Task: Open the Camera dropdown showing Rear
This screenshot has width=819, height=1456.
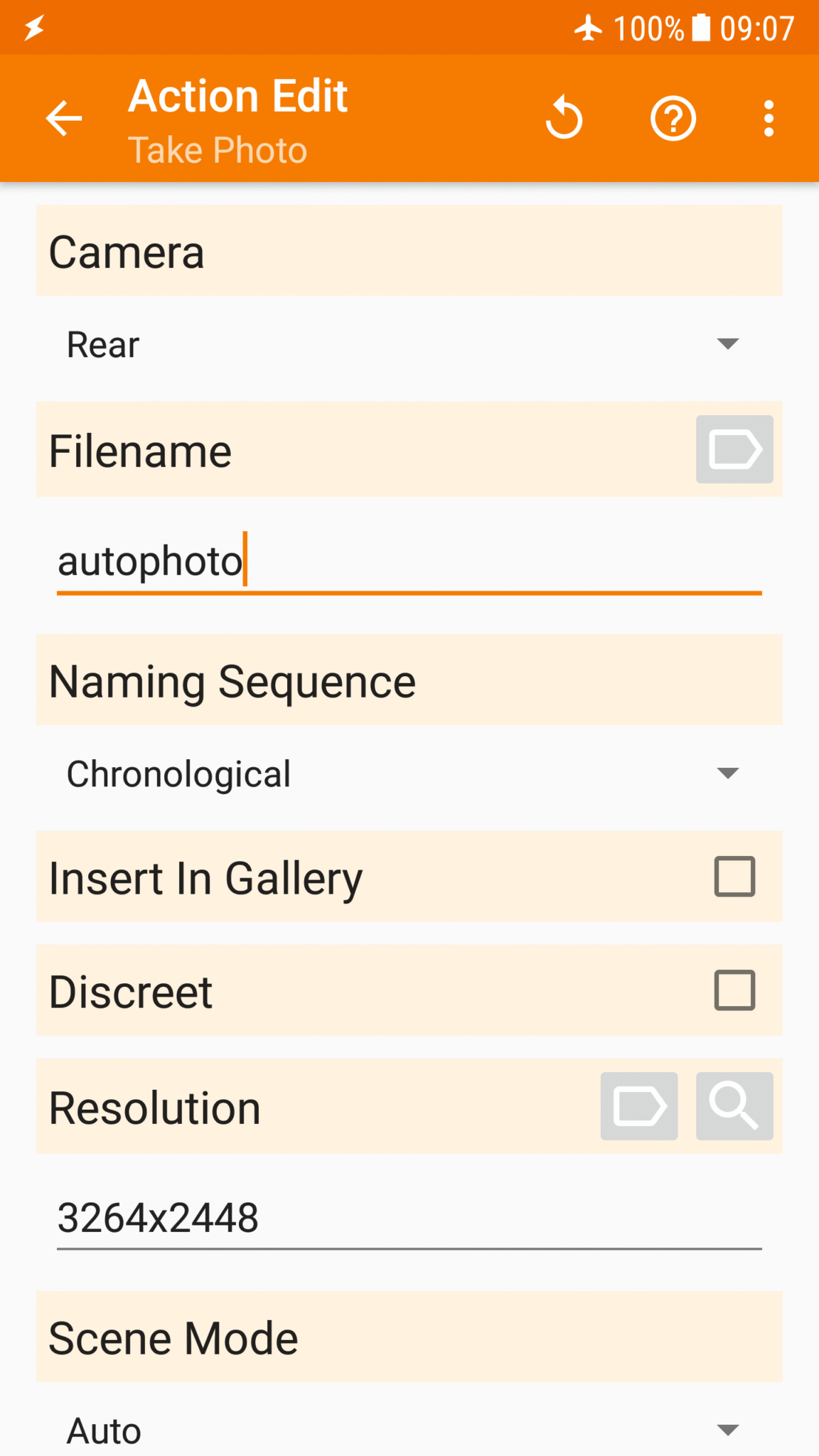Action: [x=409, y=344]
